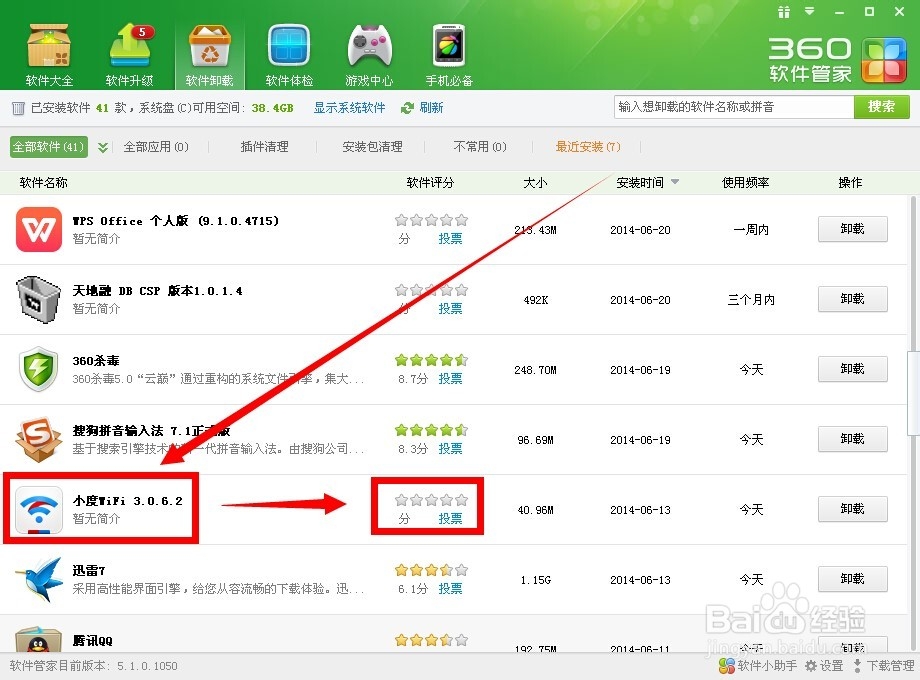Screen dimensions: 920x680
Task: Click 卸载 for 迅雷7
Action: pyautogui.click(x=853, y=578)
